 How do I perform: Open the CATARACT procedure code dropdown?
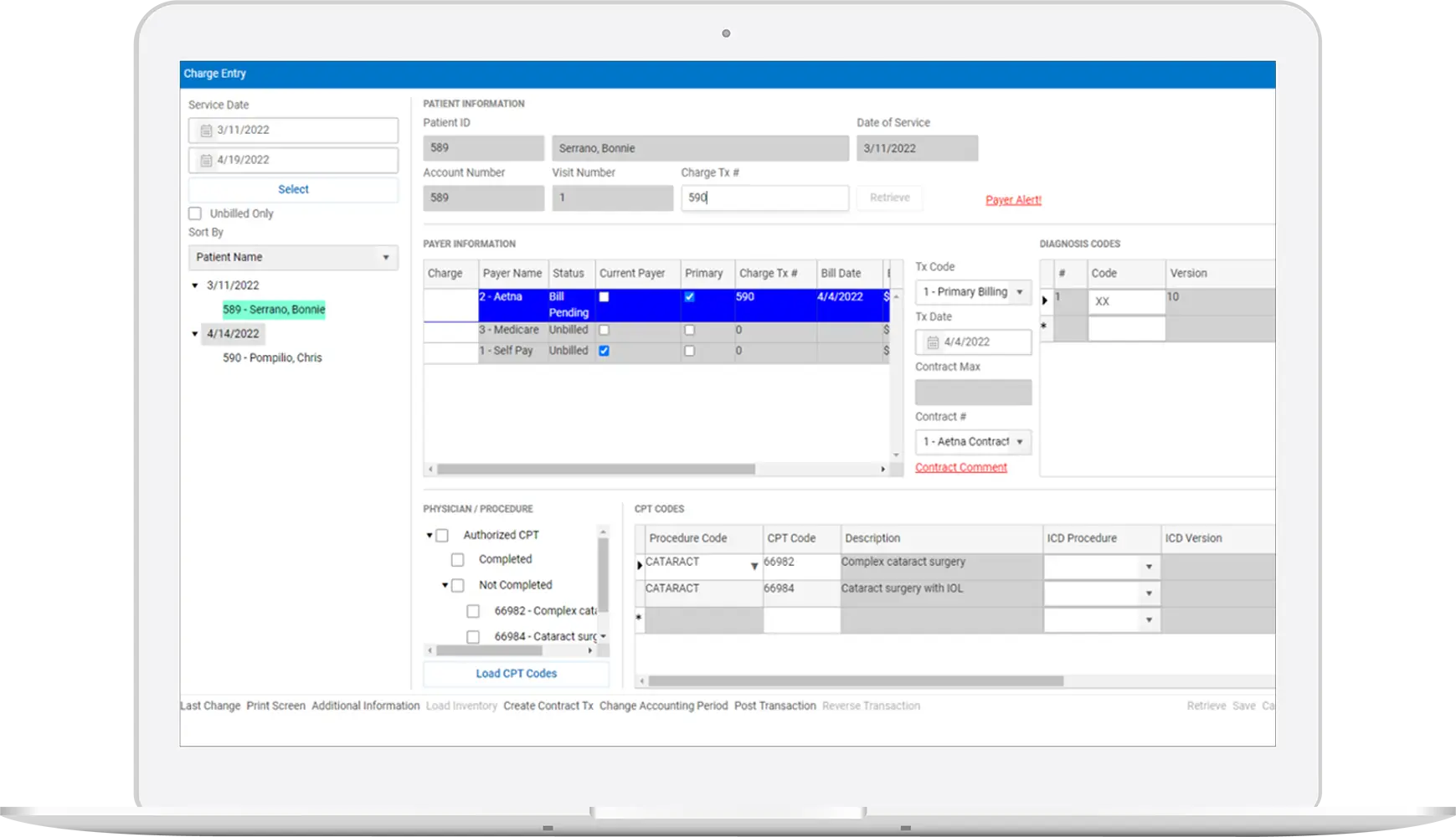pyautogui.click(x=753, y=566)
